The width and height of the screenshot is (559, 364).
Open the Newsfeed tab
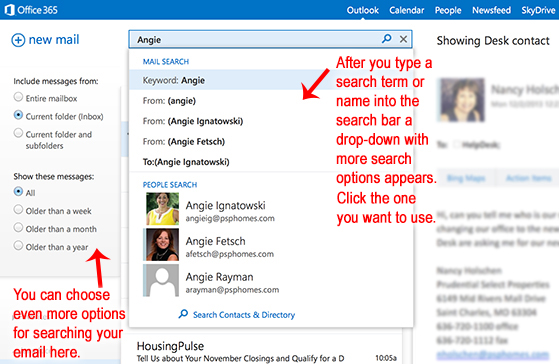[x=491, y=10]
